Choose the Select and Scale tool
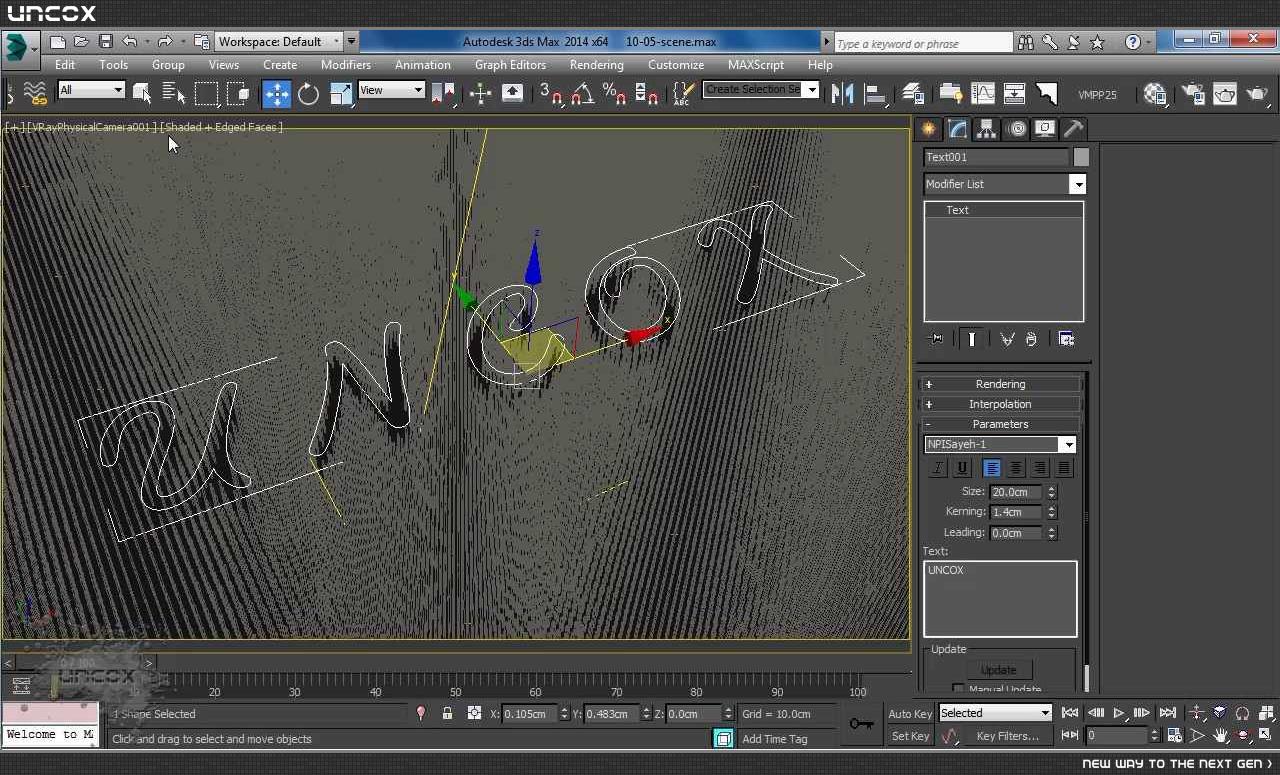Viewport: 1280px width, 775px height. 341,94
